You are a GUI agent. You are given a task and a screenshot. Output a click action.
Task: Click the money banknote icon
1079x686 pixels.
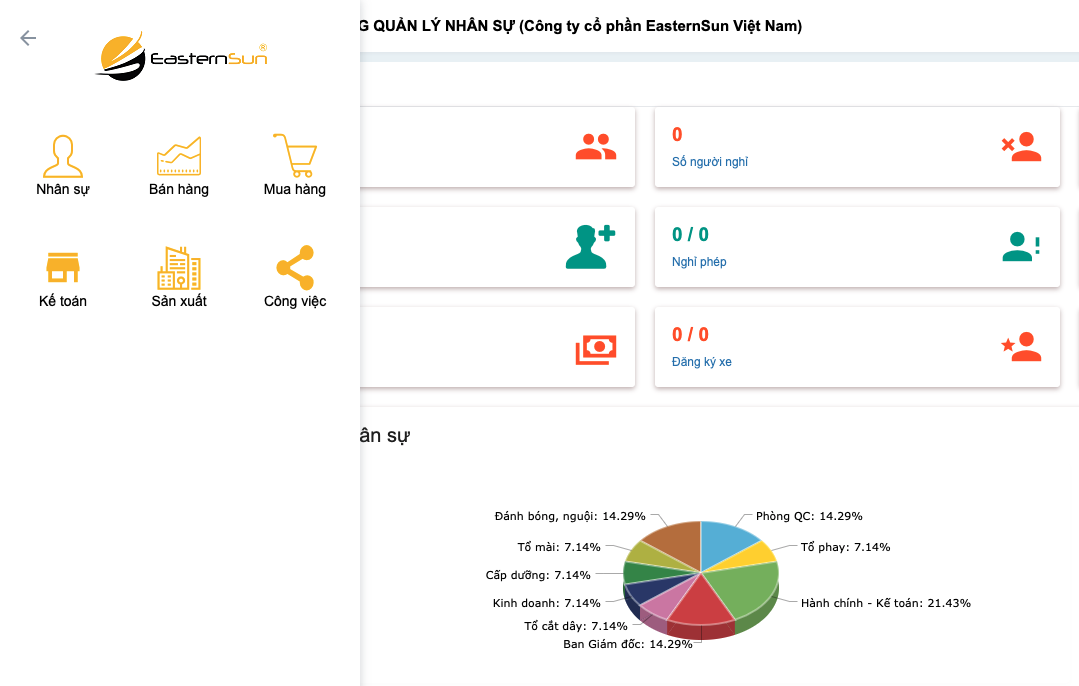tap(595, 348)
